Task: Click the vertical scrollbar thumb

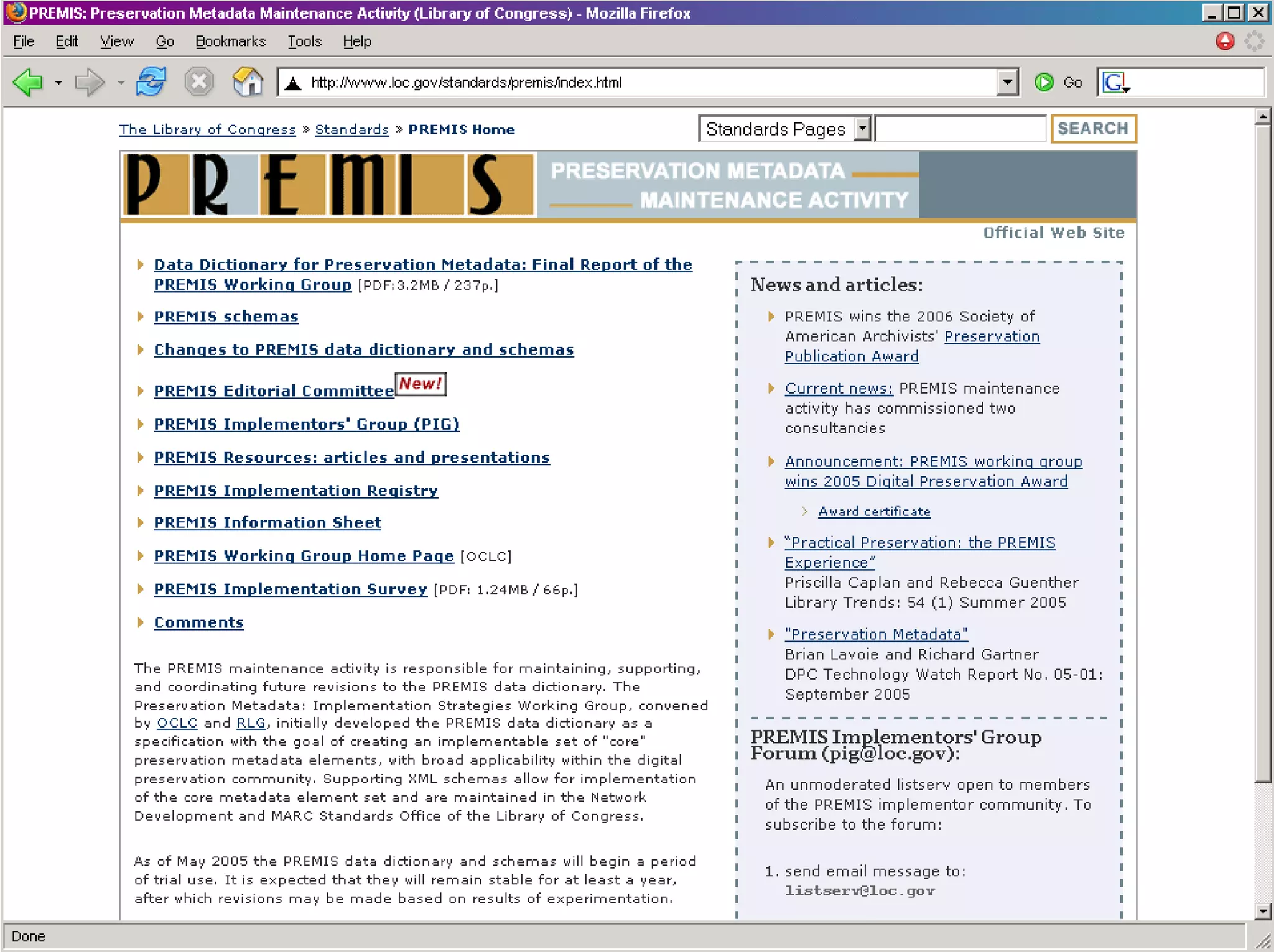Action: 1262,453
